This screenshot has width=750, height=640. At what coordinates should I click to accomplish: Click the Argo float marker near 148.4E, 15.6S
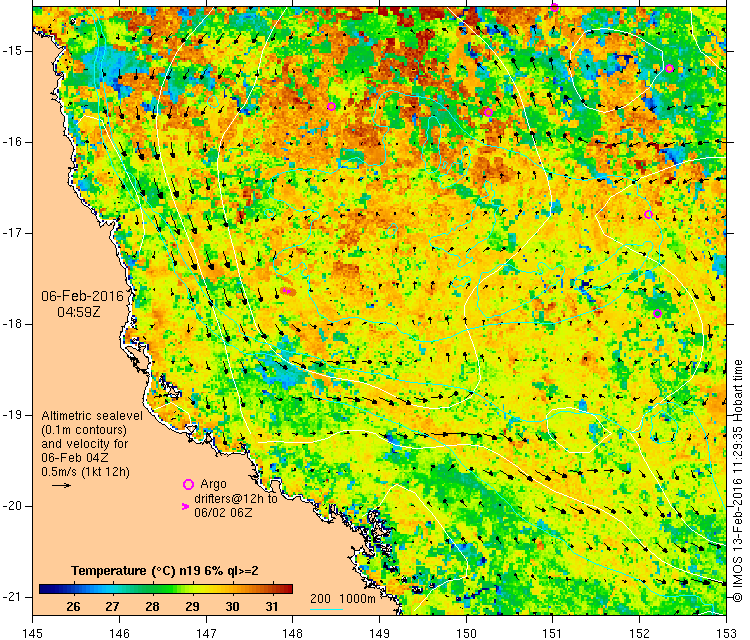point(331,107)
